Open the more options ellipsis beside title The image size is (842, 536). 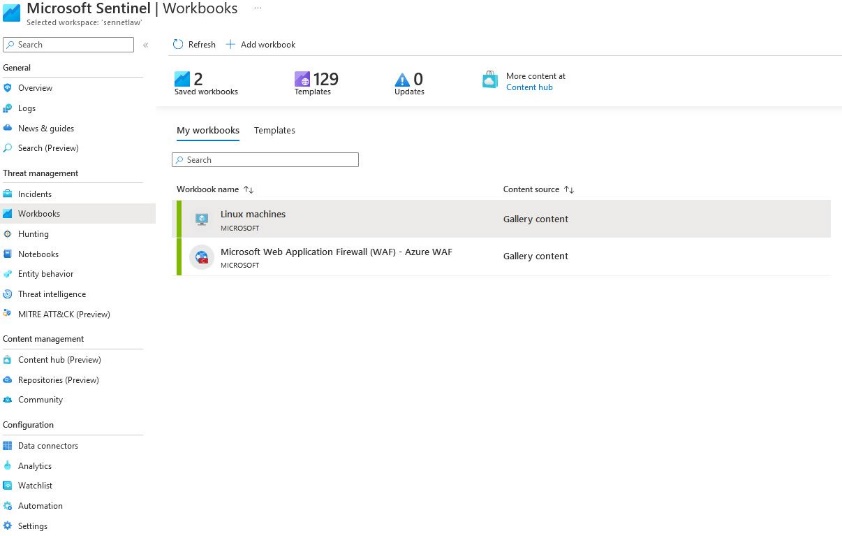click(258, 8)
